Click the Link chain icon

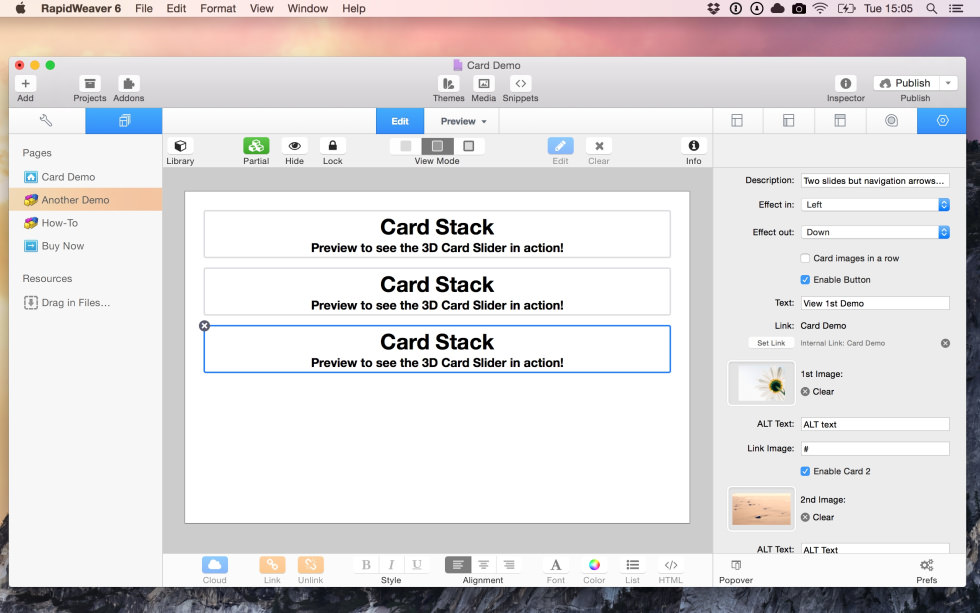coord(272,565)
